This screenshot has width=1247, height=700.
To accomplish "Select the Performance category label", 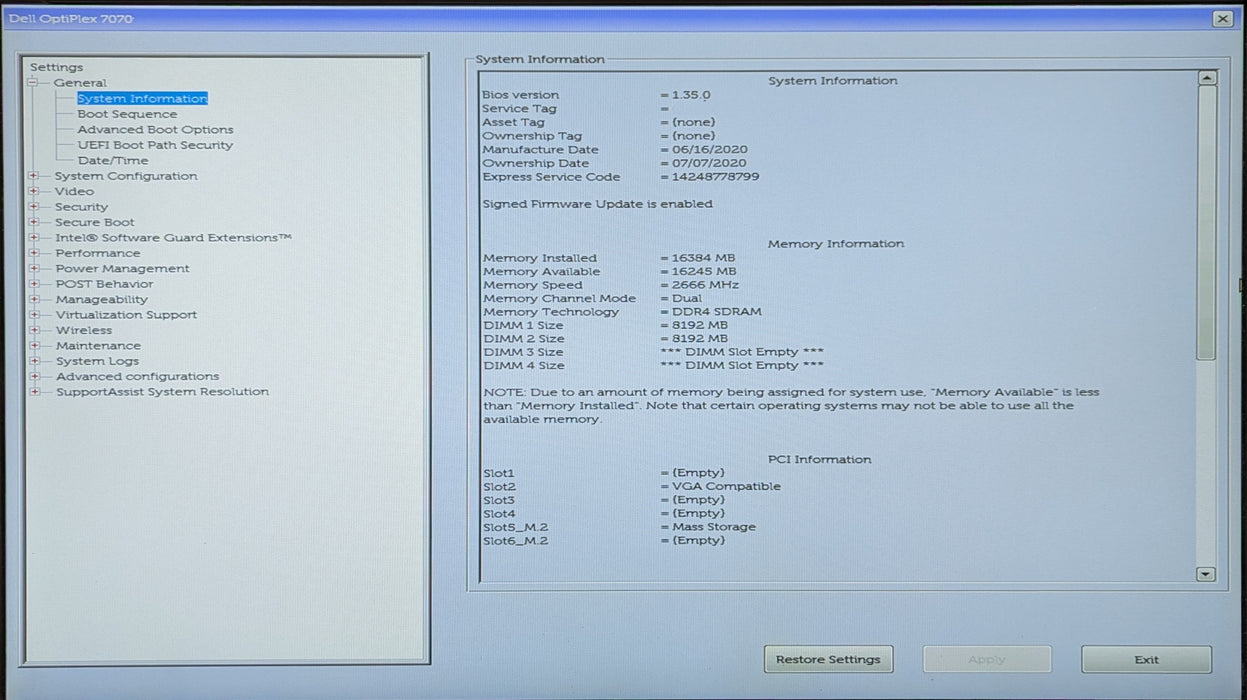I will [98, 253].
